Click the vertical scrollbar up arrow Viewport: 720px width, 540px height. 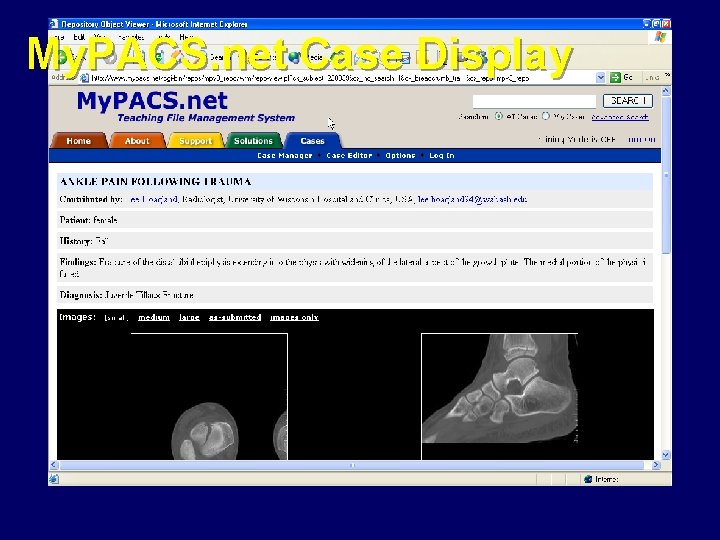[x=666, y=91]
